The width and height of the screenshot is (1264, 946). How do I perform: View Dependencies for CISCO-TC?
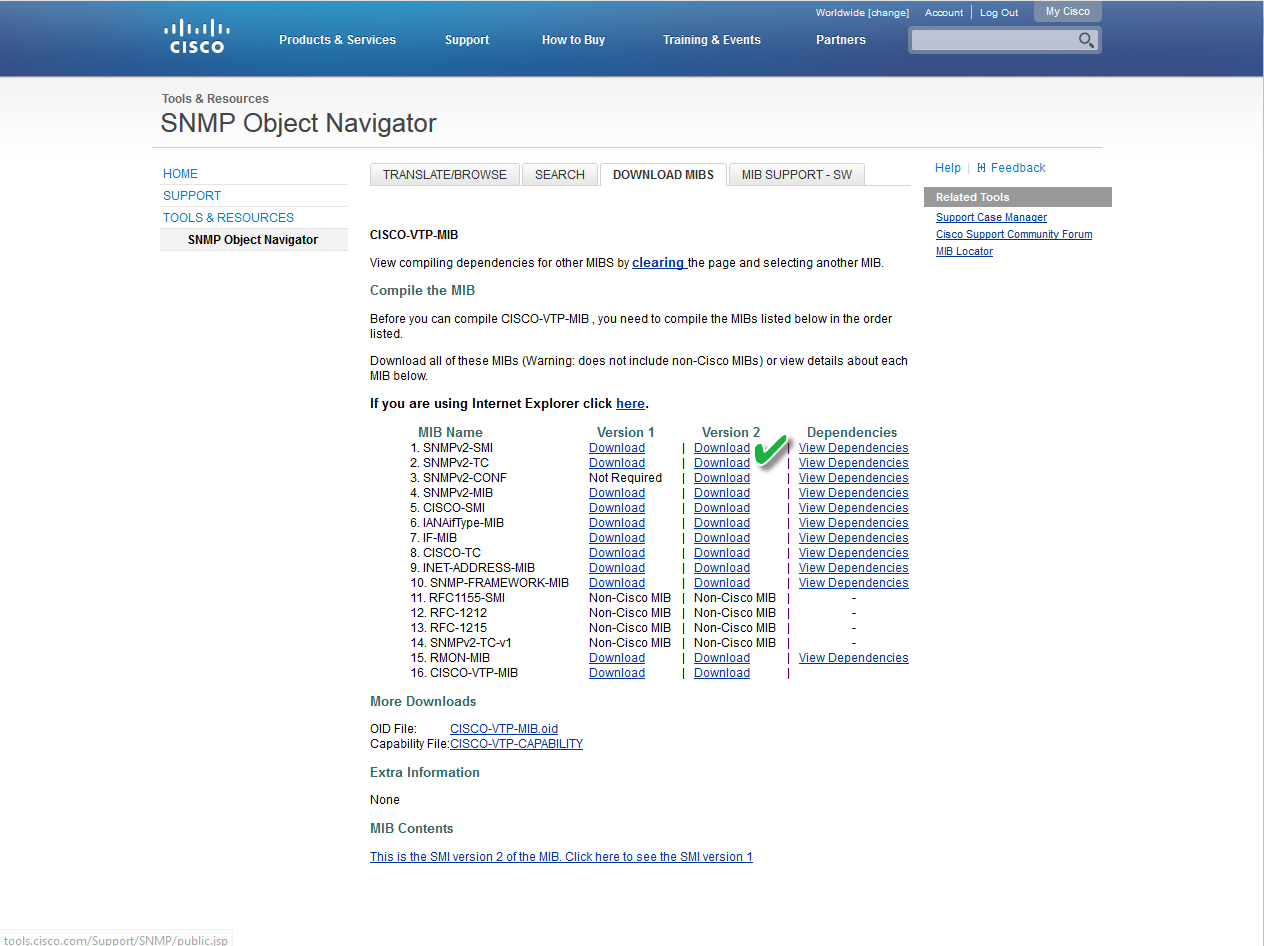pyautogui.click(x=854, y=553)
